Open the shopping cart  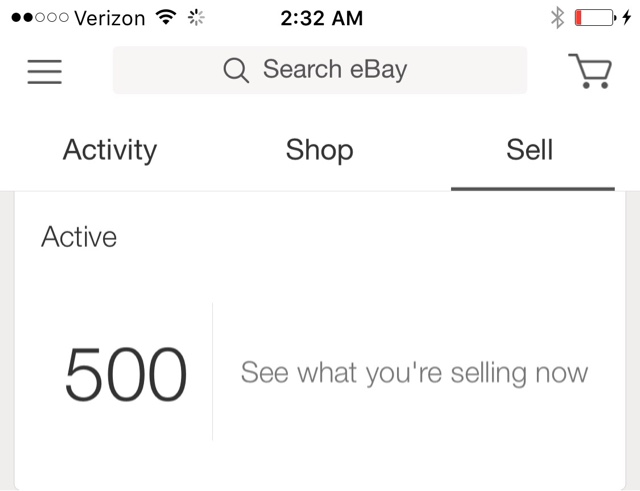[x=590, y=71]
